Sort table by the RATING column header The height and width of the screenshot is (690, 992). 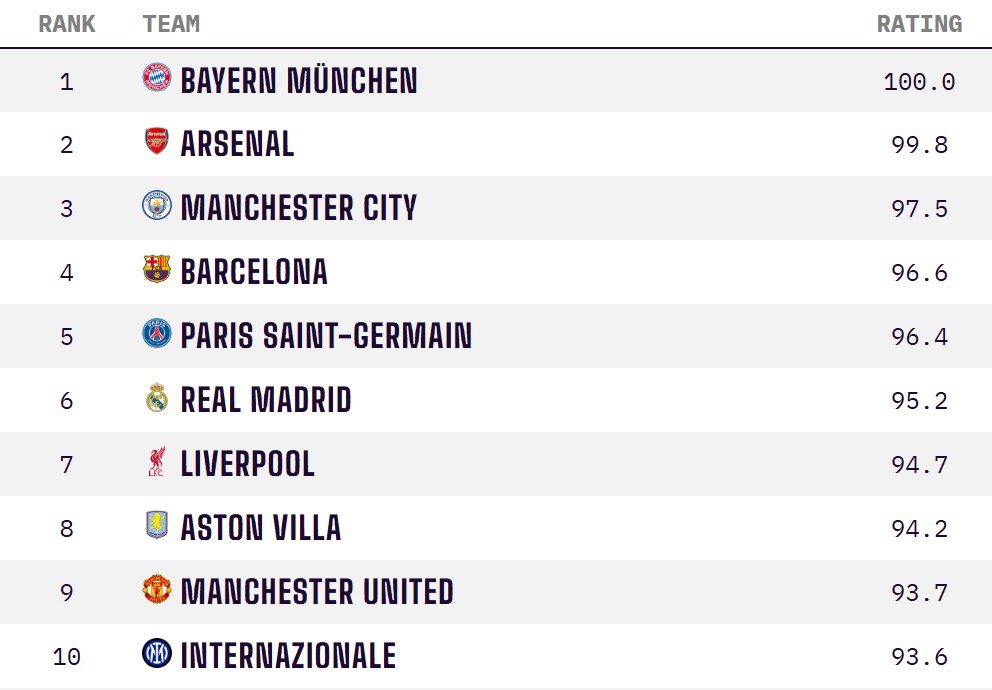tap(919, 24)
